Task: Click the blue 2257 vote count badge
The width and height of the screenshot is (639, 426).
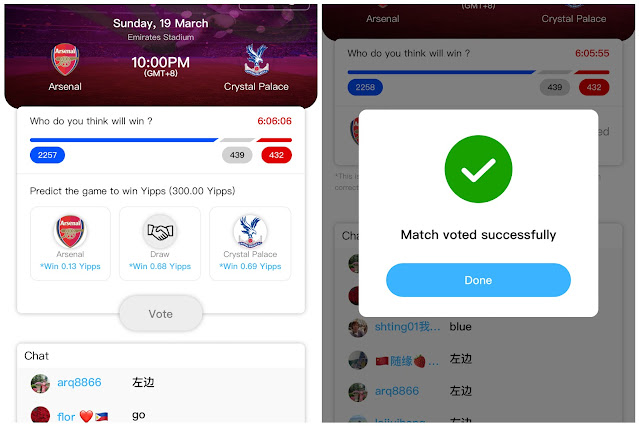Action: click(x=47, y=155)
